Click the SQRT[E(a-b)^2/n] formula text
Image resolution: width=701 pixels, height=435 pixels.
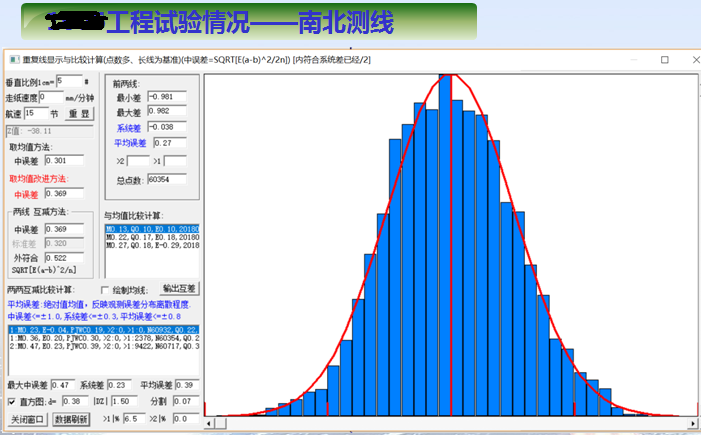pyautogui.click(x=44, y=270)
